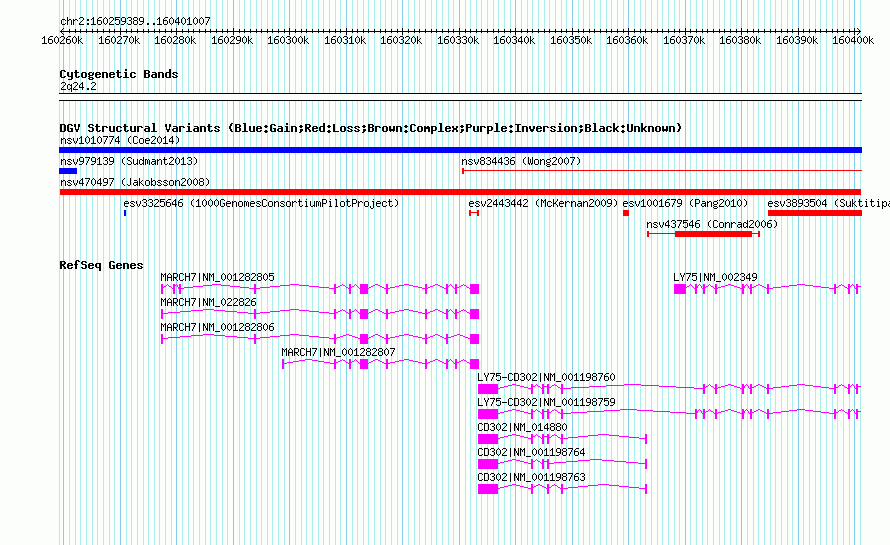
Task: Open CD302|NM_001198763 transcript label
Action: pyautogui.click(x=531, y=477)
